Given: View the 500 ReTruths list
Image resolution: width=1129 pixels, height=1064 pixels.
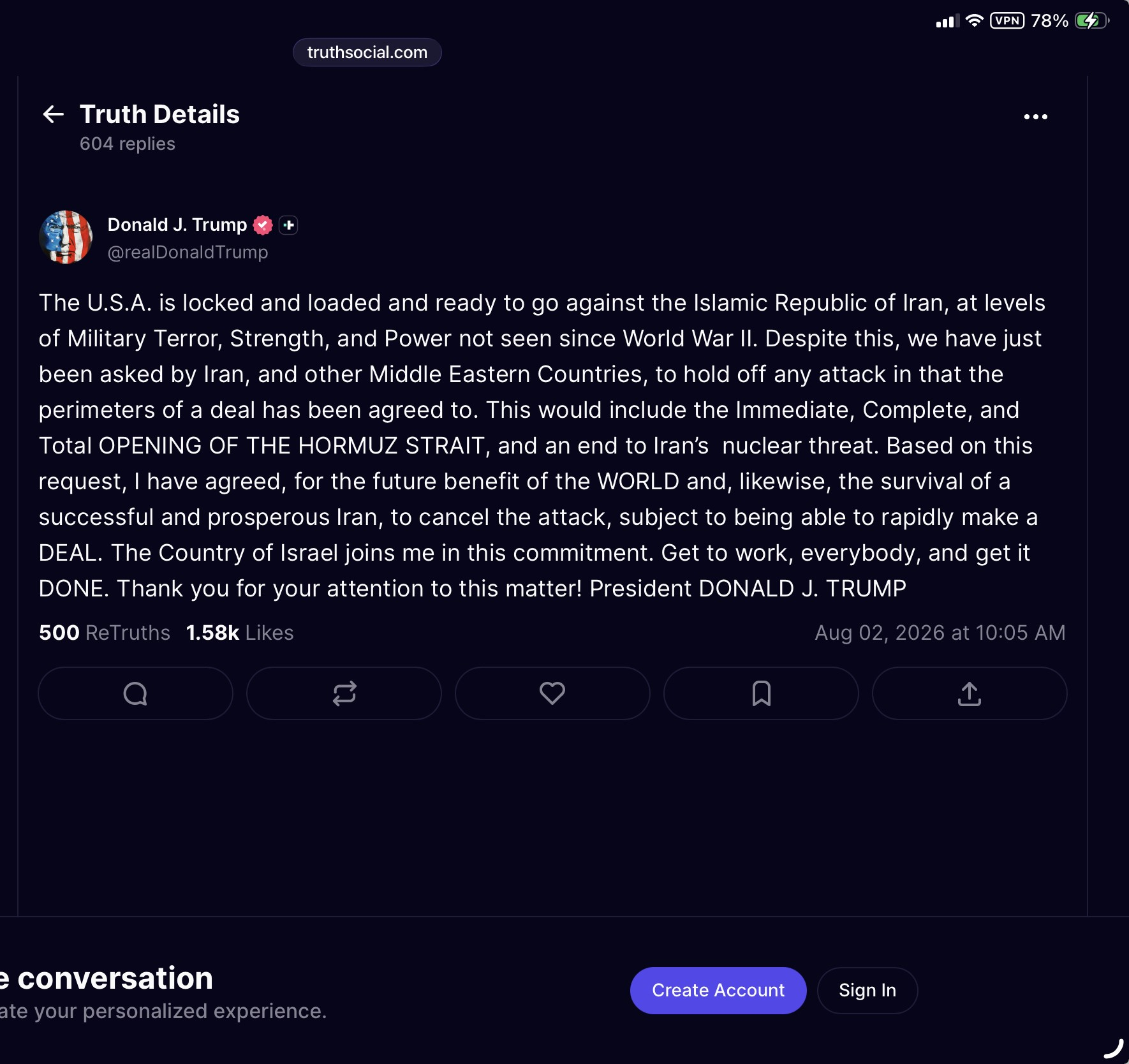Looking at the screenshot, I should (105, 633).
